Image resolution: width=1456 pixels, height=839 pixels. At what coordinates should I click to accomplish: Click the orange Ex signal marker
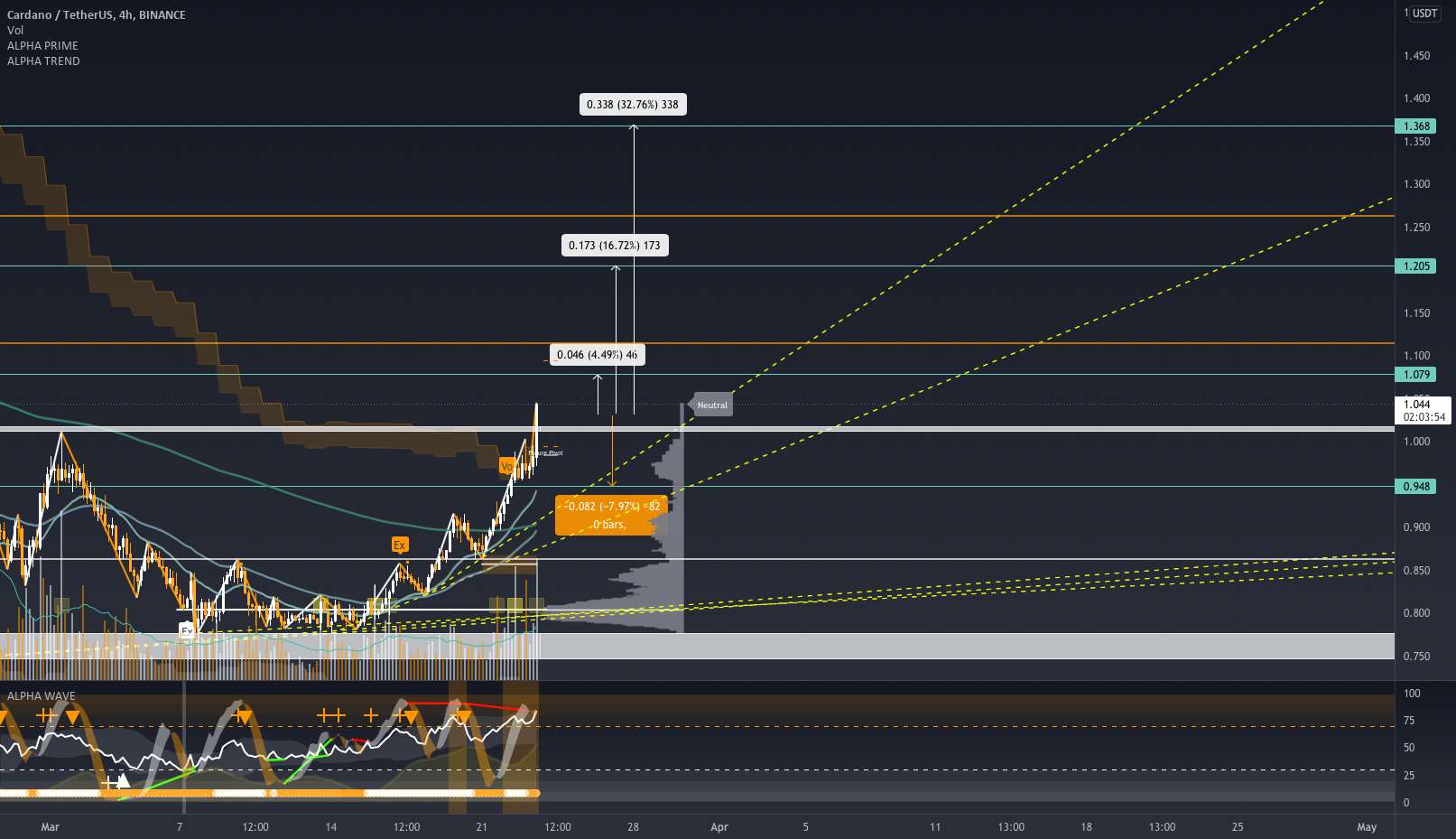pyautogui.click(x=399, y=545)
